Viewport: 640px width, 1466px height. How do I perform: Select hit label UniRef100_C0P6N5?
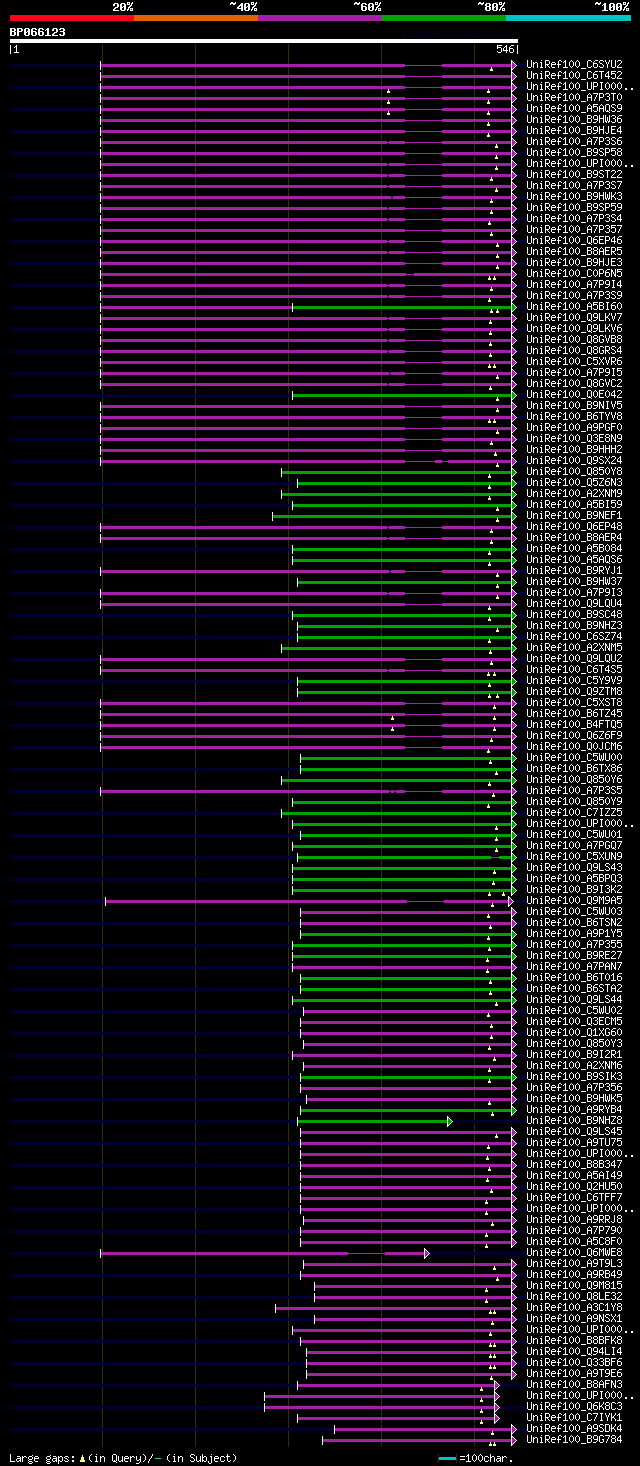click(x=574, y=274)
